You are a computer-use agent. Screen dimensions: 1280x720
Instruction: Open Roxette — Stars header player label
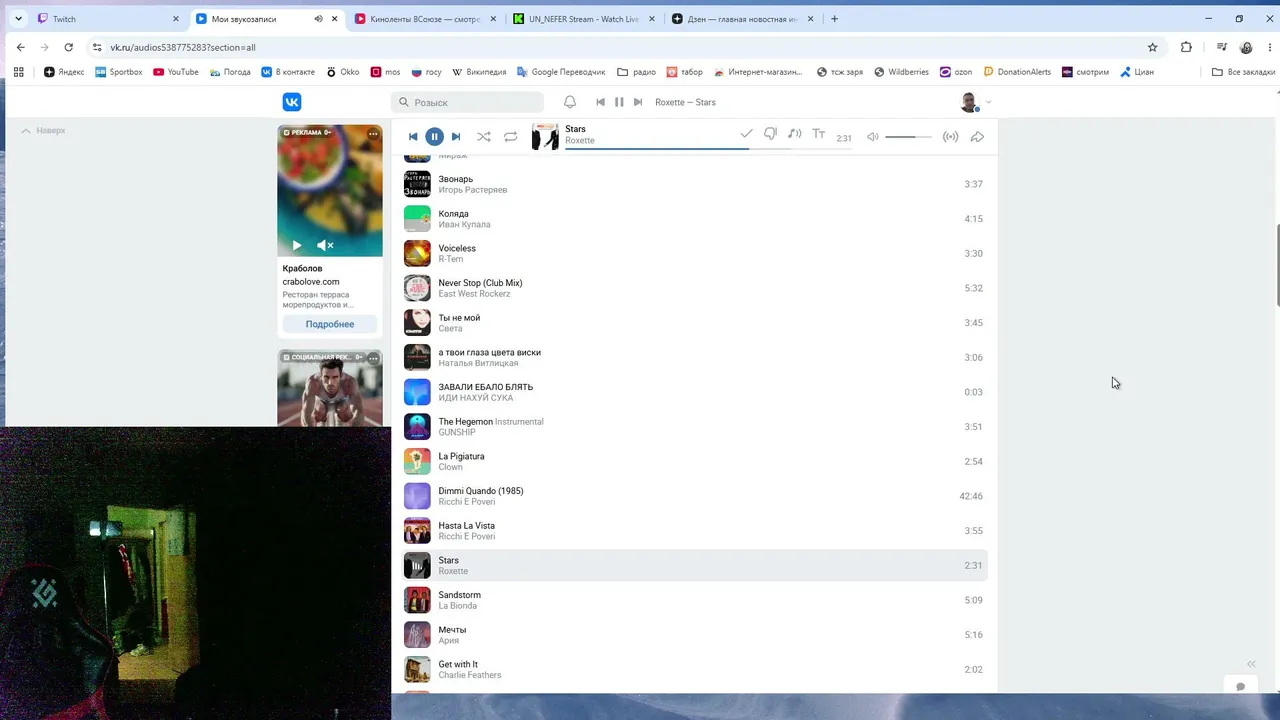pos(685,102)
